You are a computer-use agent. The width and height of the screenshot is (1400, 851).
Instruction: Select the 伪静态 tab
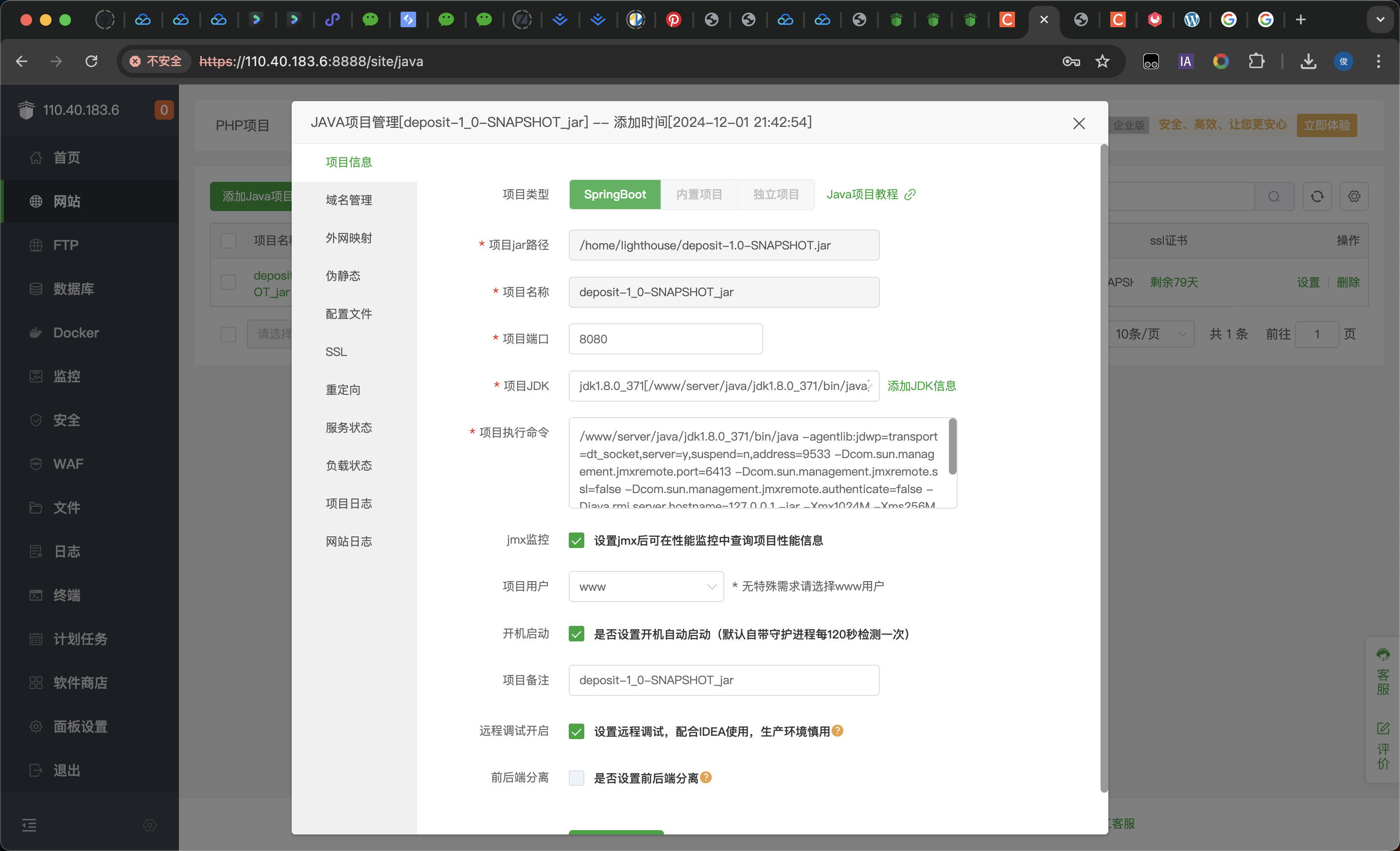pos(343,276)
